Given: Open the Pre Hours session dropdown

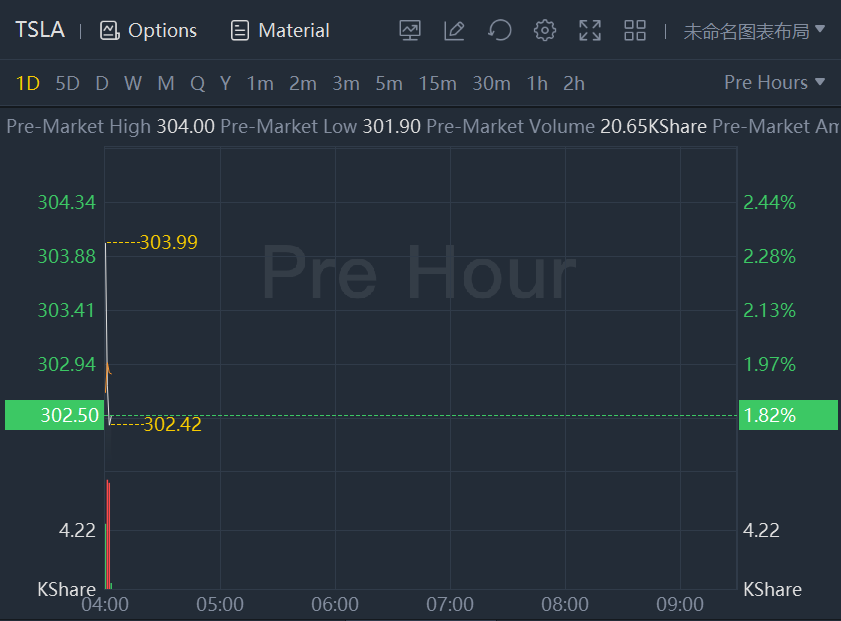Looking at the screenshot, I should point(775,82).
